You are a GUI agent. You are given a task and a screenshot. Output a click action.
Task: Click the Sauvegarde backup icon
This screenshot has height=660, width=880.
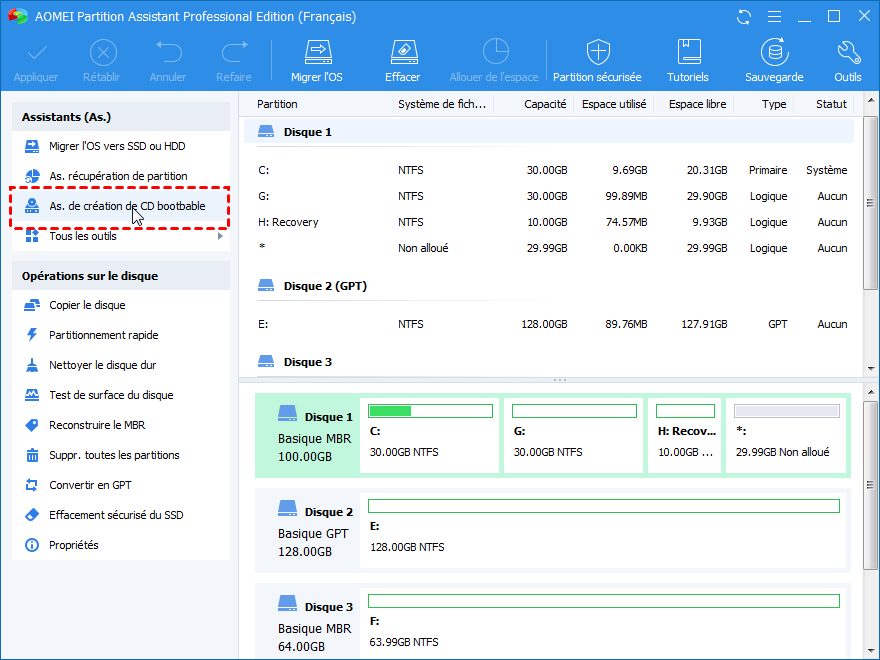(773, 53)
